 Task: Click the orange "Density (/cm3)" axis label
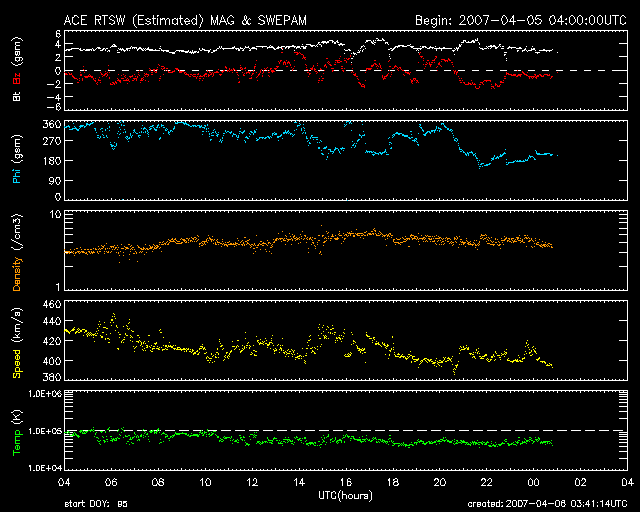point(17,252)
